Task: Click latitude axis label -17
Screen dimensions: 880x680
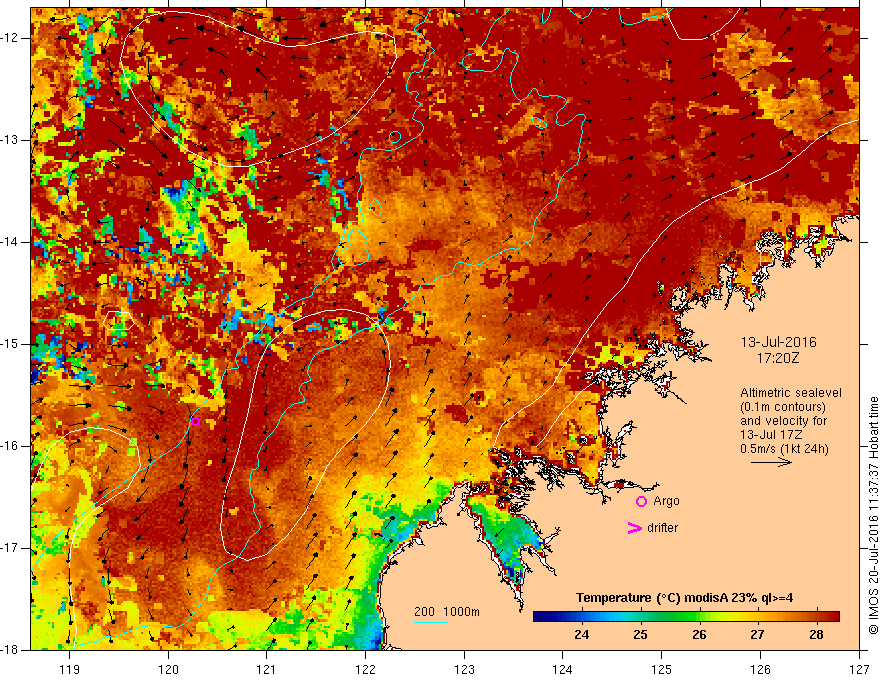Action: [x=10, y=548]
